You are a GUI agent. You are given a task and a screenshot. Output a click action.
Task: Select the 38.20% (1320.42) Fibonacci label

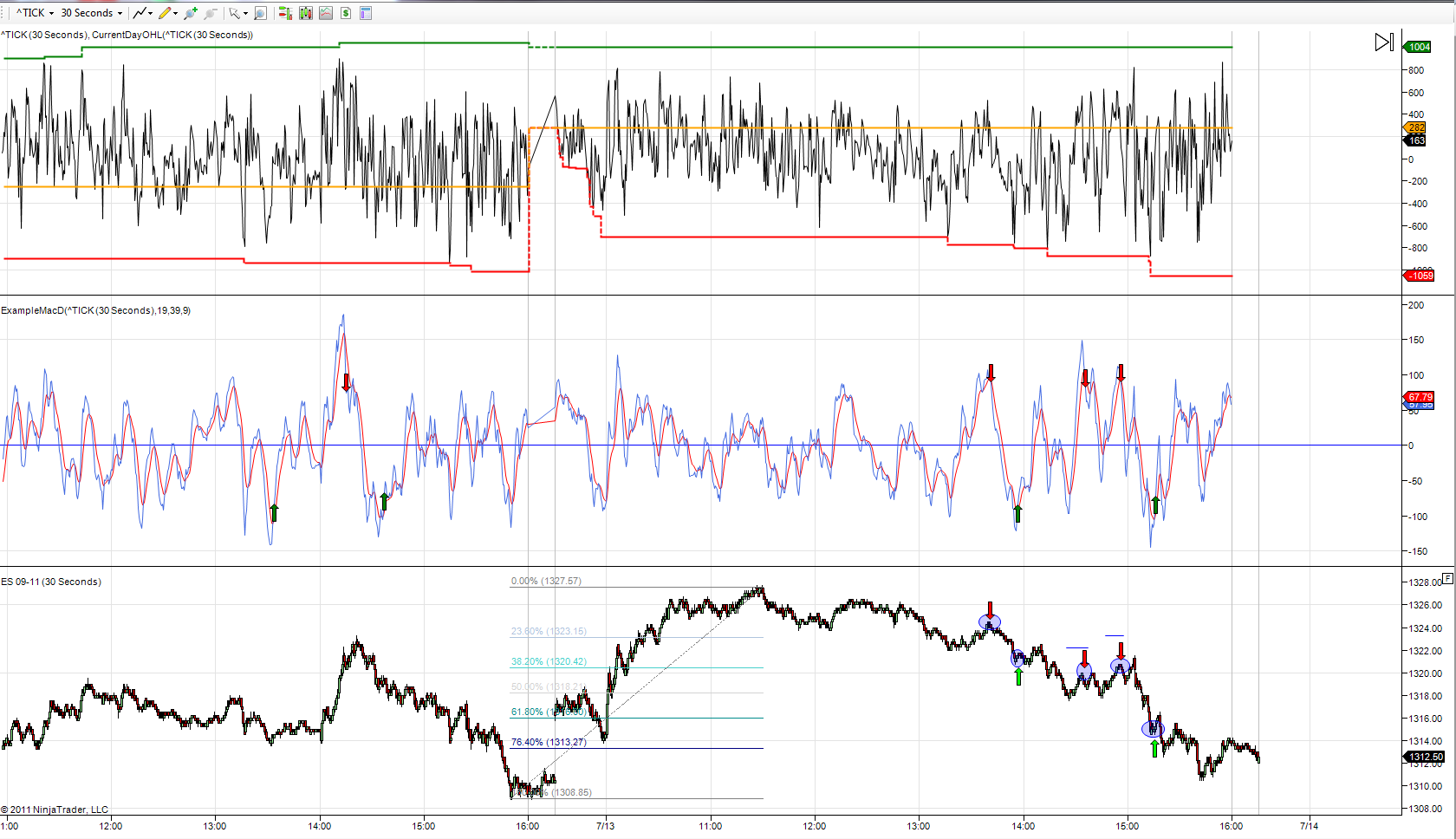549,661
